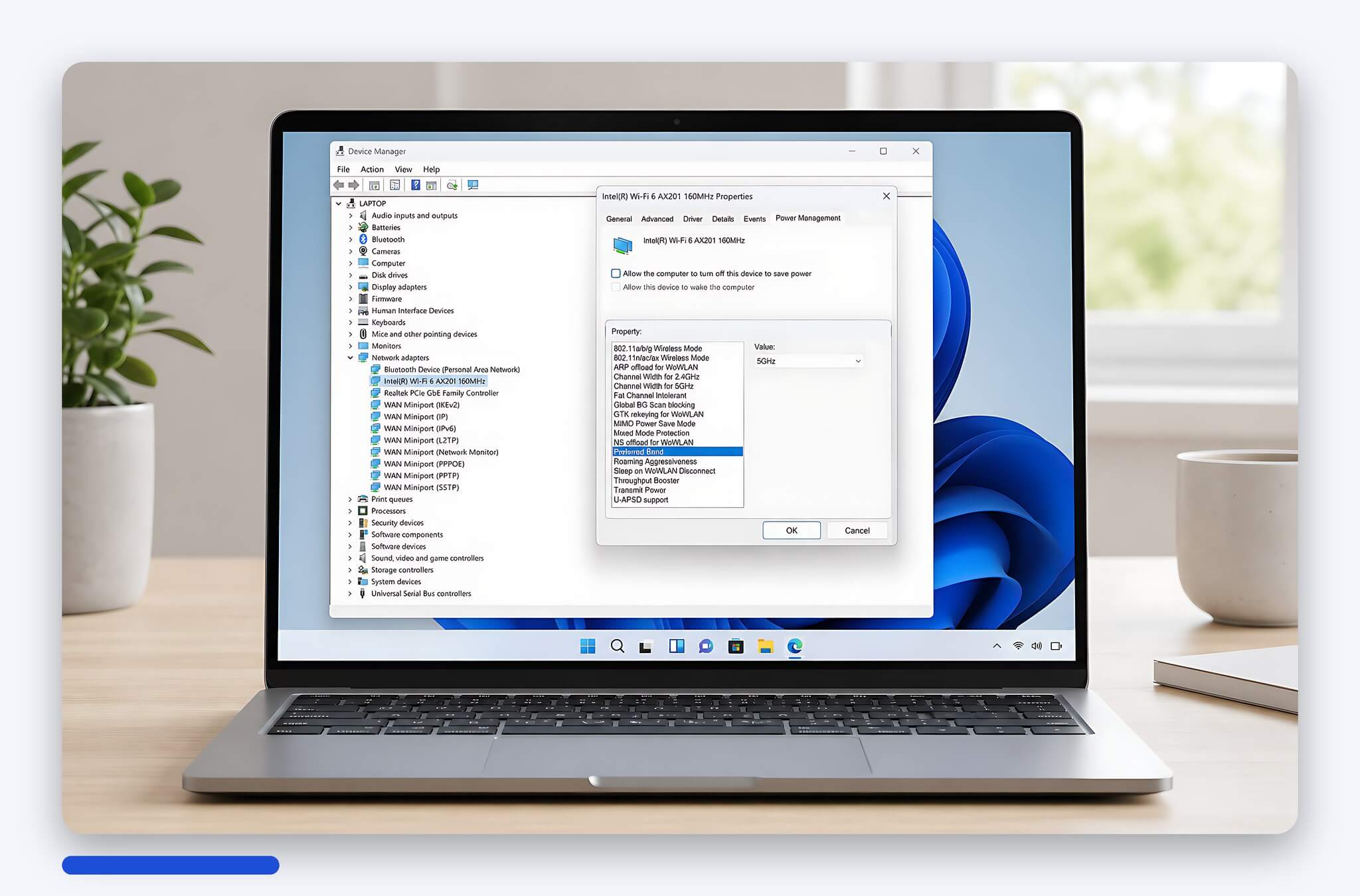Tick Allow this device to wake the computer
The image size is (1360, 896).
[x=616, y=287]
